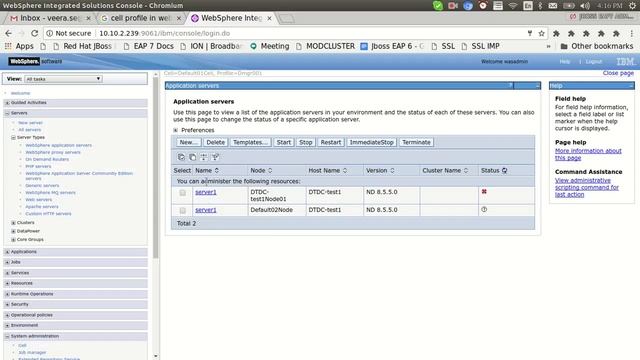
Task: Minimize the Application servers portlet
Action: [x=538, y=85]
